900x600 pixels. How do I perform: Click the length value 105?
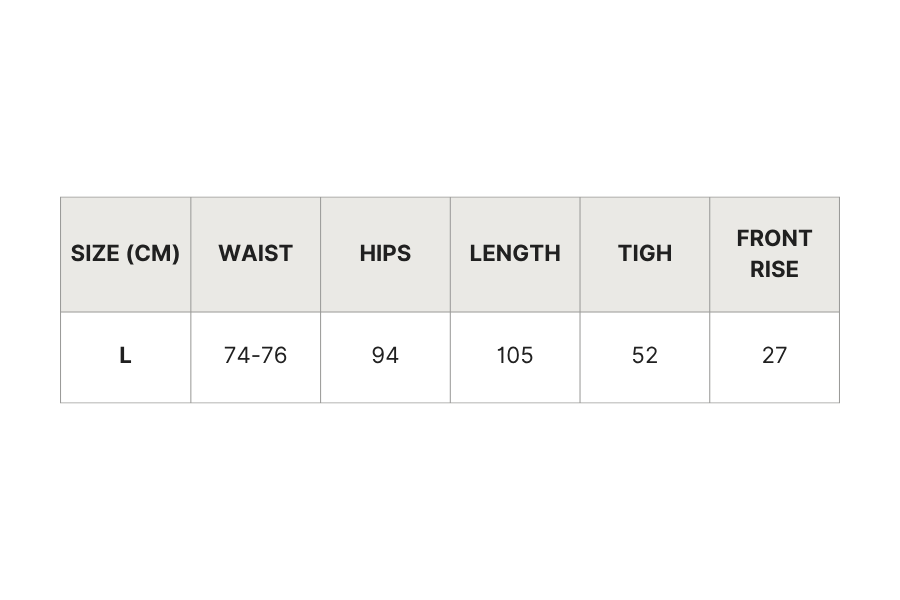point(515,355)
